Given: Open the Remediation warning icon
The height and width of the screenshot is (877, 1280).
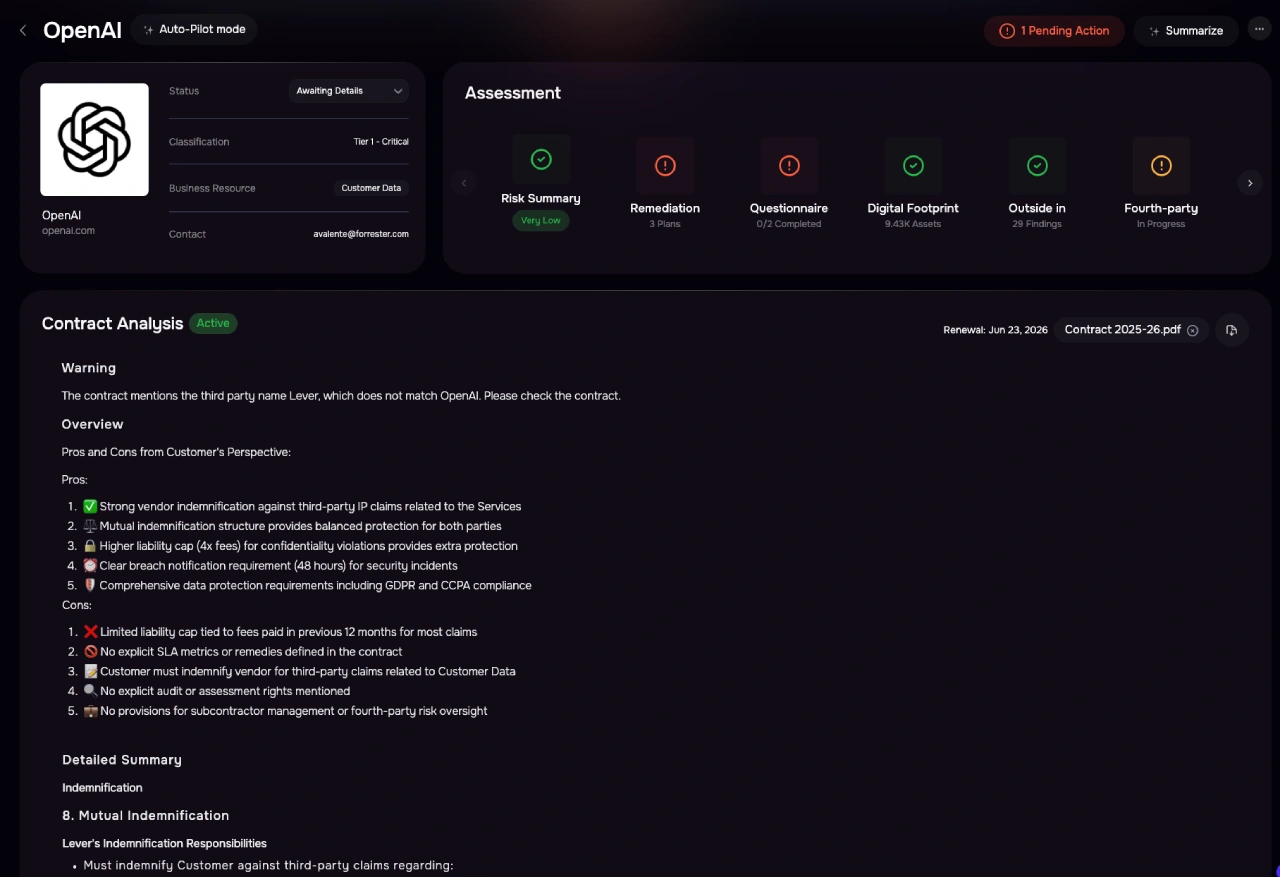Looking at the screenshot, I should pyautogui.click(x=665, y=165).
